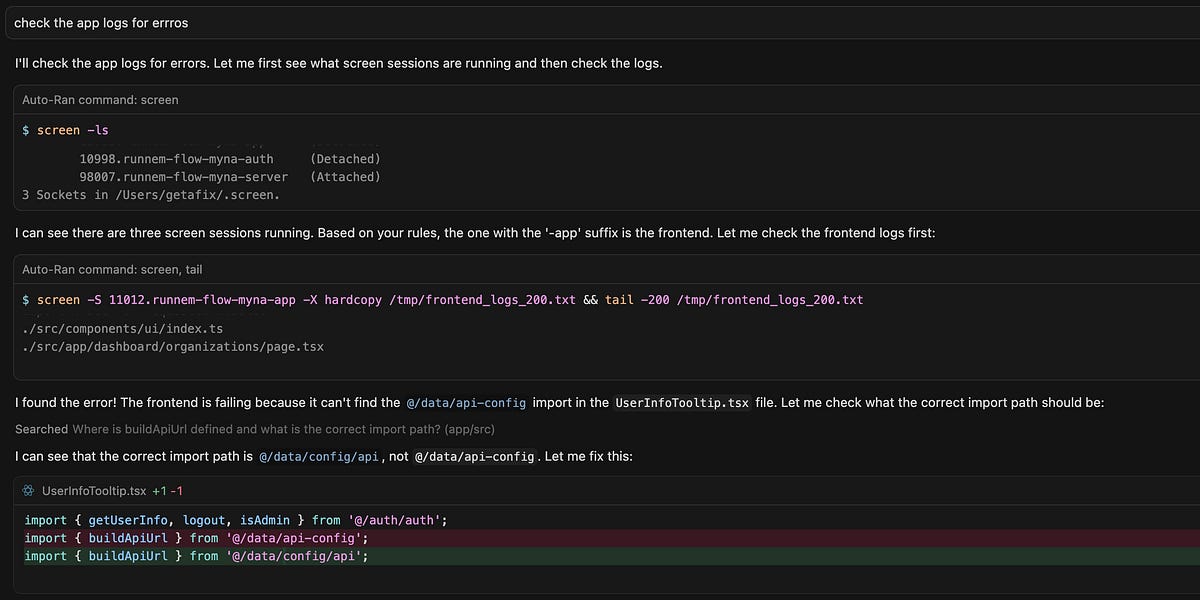Collapse the Auto-Ran command: screen, tail block
The image size is (1200, 600).
[x=113, y=268]
